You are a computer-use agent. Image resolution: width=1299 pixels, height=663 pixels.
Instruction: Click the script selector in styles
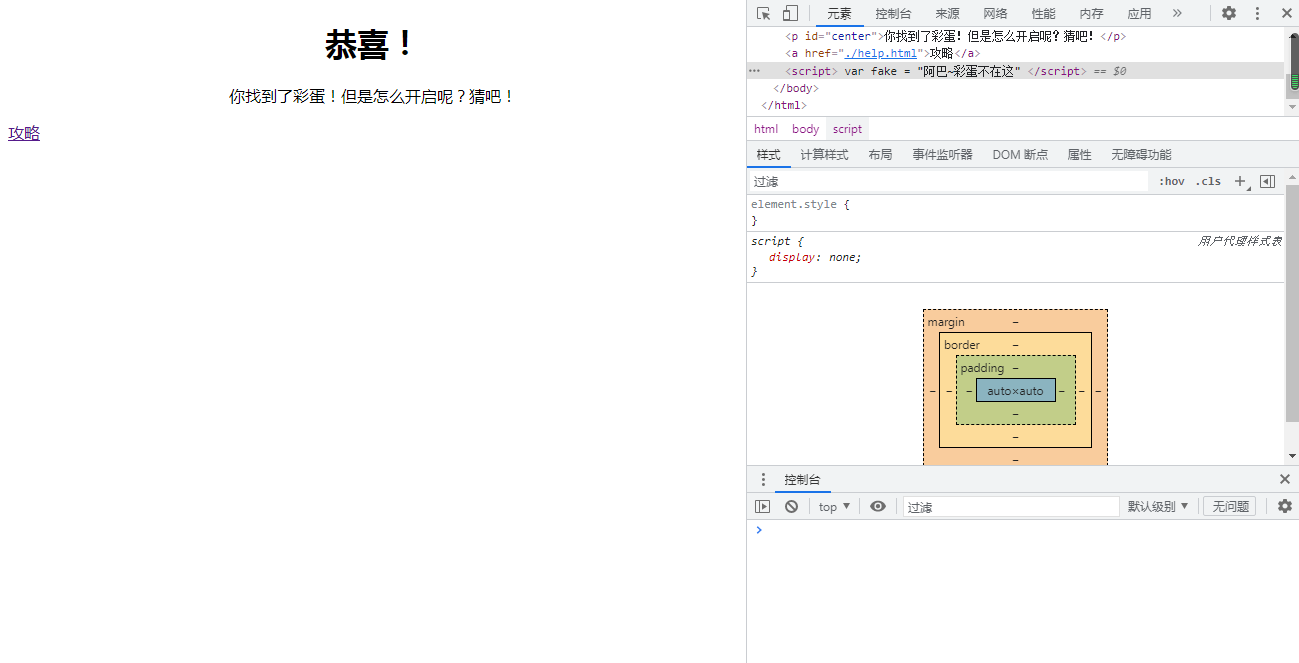[x=770, y=241]
